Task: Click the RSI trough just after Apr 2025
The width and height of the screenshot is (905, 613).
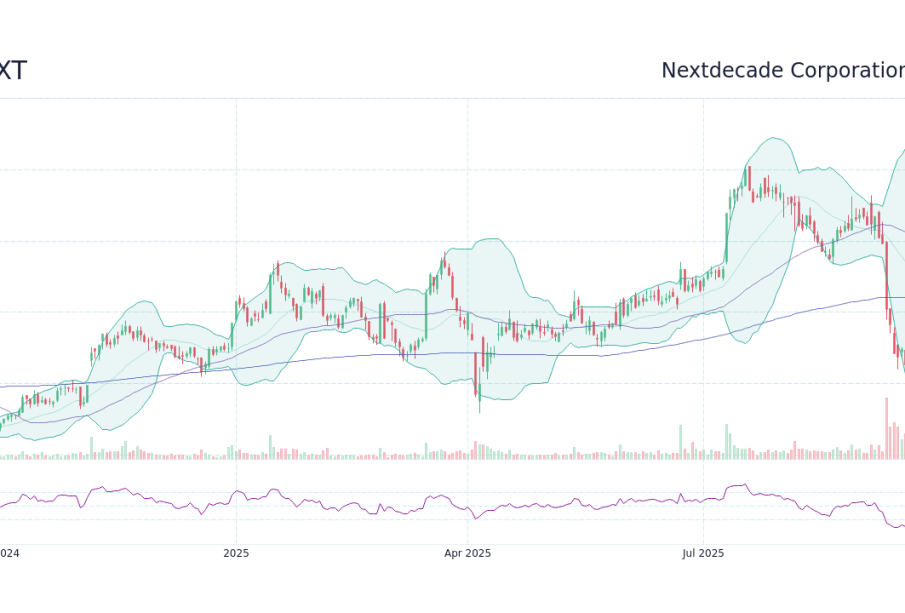Action: (476, 518)
